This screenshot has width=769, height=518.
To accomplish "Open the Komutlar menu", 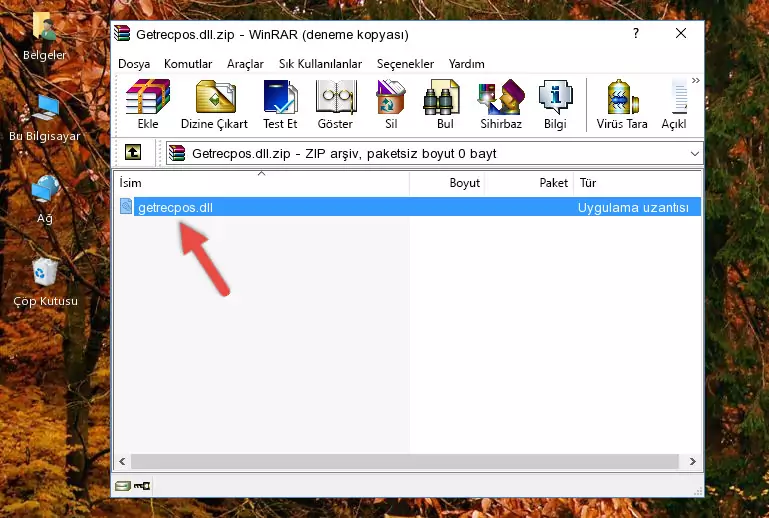I will click(188, 64).
